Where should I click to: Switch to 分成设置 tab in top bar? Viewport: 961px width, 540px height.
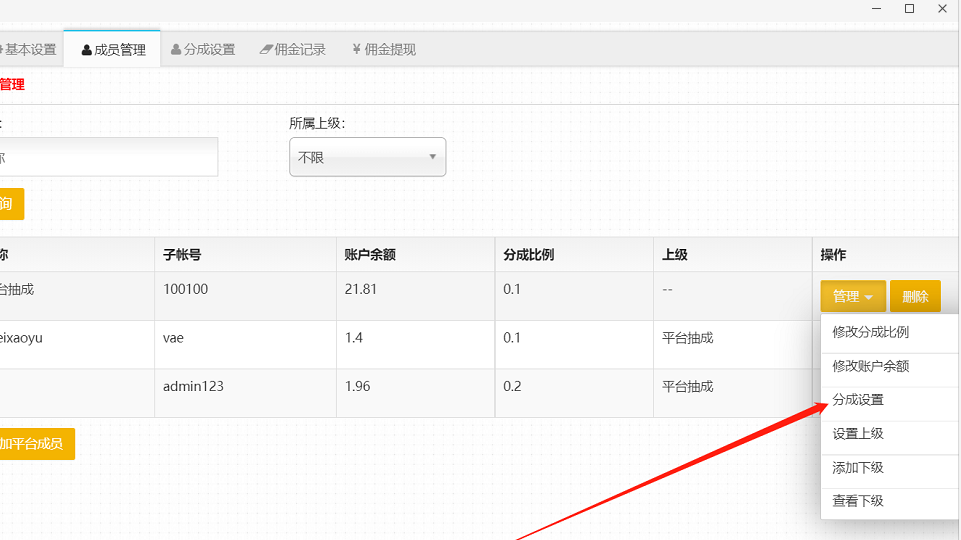click(x=203, y=49)
